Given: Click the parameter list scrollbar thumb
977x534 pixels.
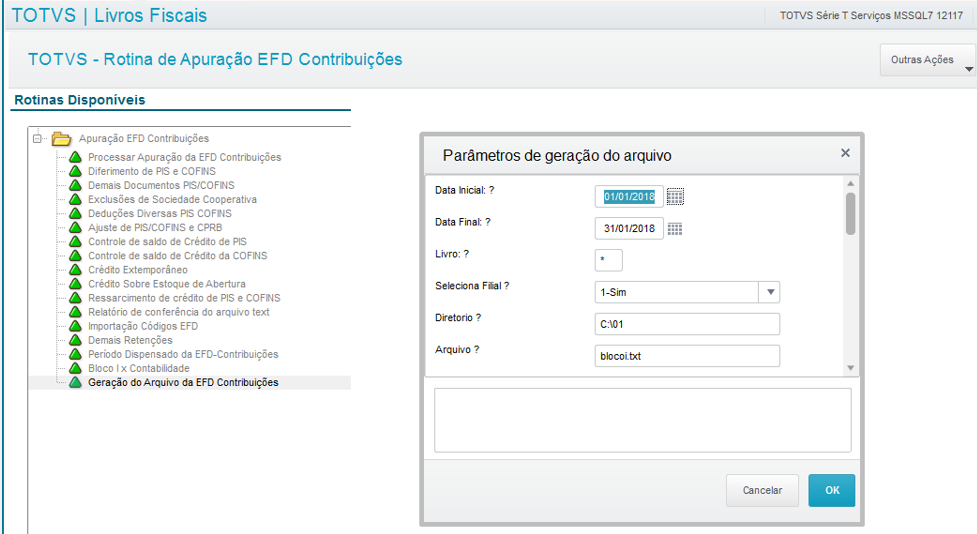Looking at the screenshot, I should point(851,214).
